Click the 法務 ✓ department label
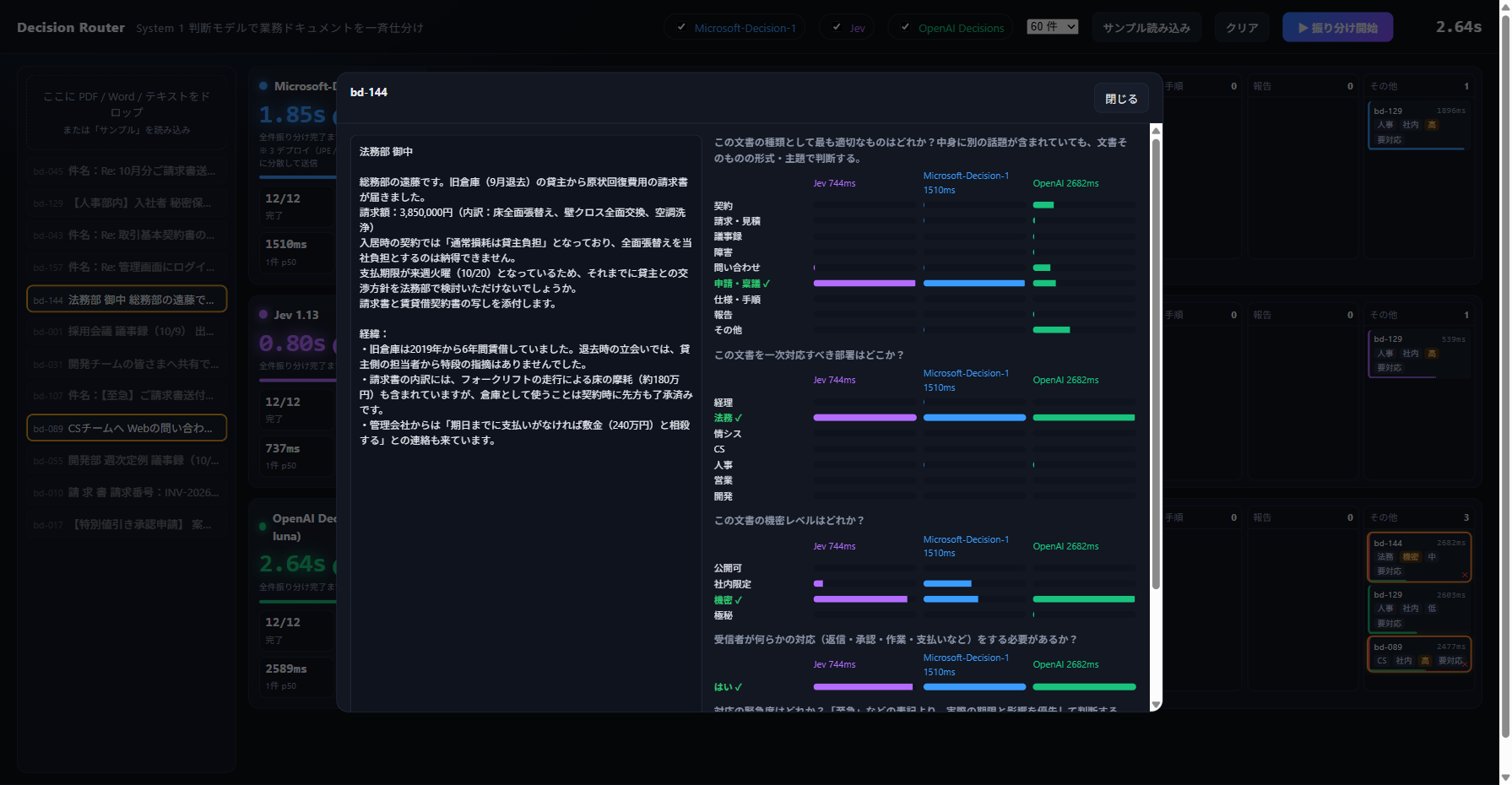The height and width of the screenshot is (785, 1512). pyautogui.click(x=728, y=418)
